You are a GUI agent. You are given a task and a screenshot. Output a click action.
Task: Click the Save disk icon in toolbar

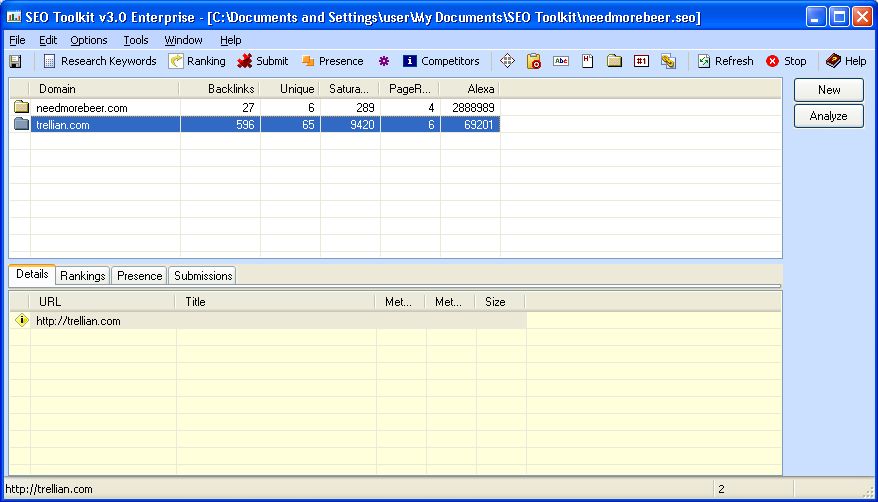click(15, 61)
